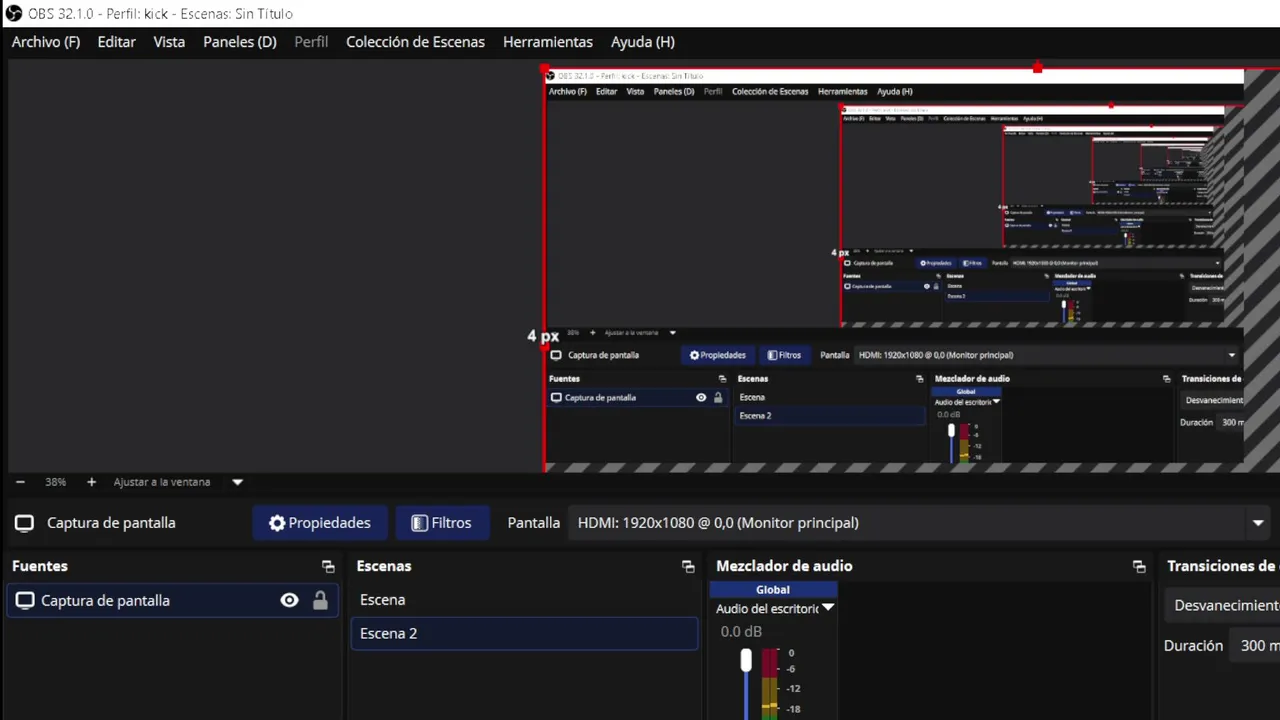
Task: Click the red top-center resize handle in preview
Action: pyautogui.click(x=1037, y=68)
